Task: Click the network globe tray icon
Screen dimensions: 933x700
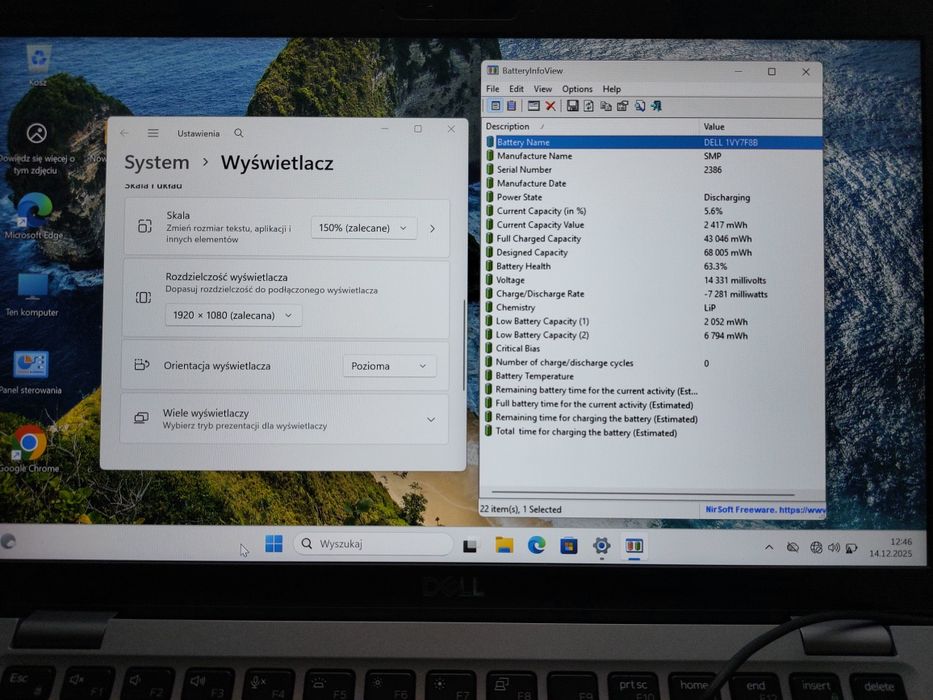Action: point(816,547)
